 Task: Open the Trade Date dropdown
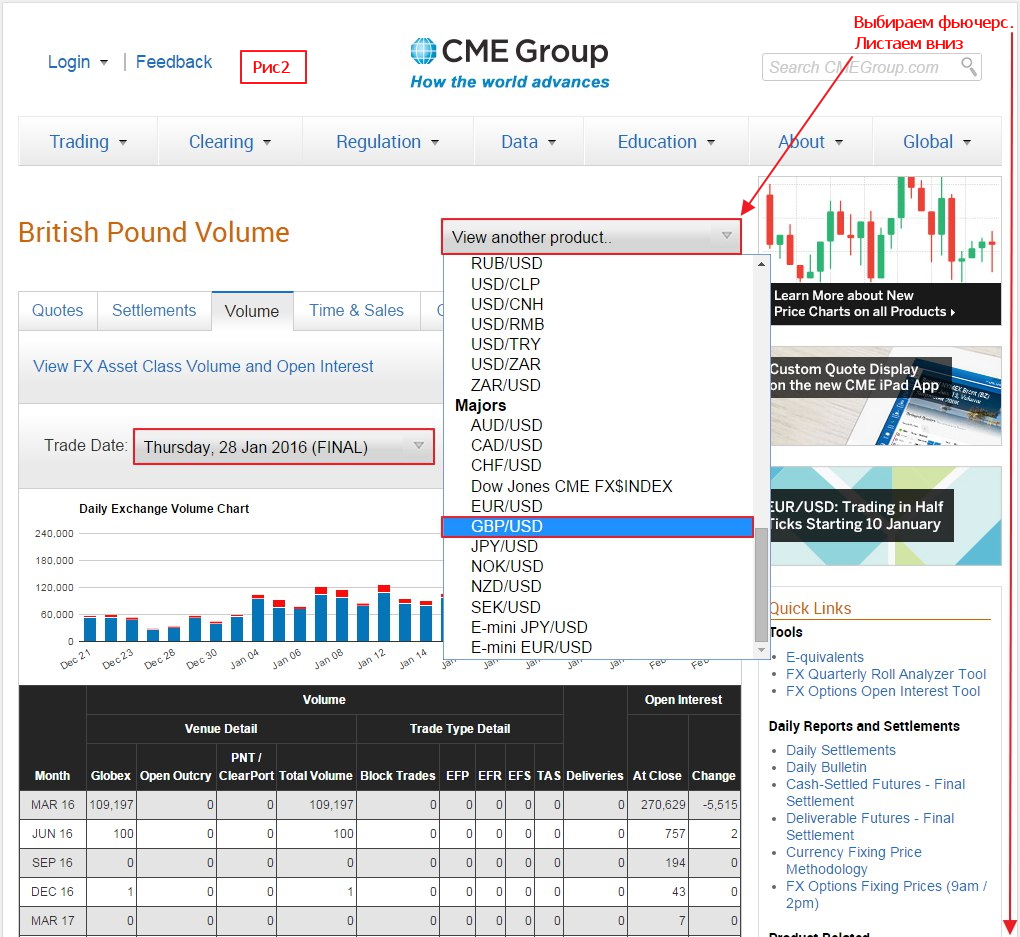284,447
